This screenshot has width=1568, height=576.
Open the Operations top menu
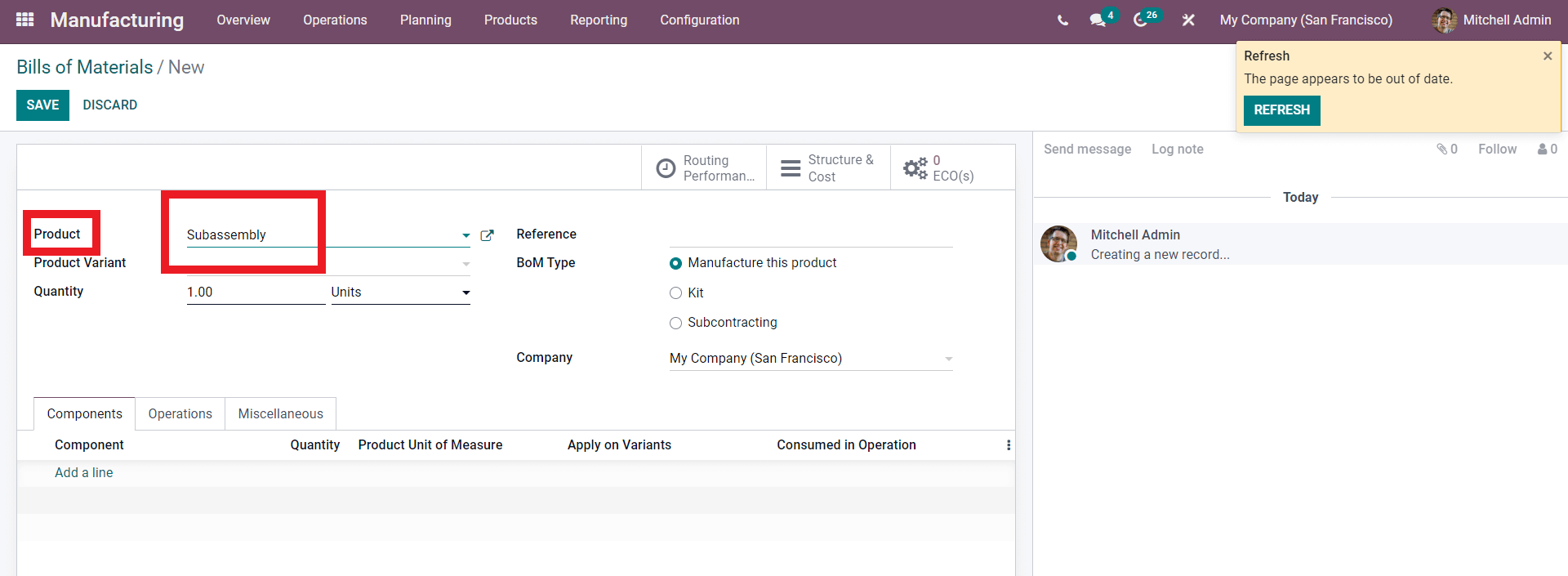[335, 20]
